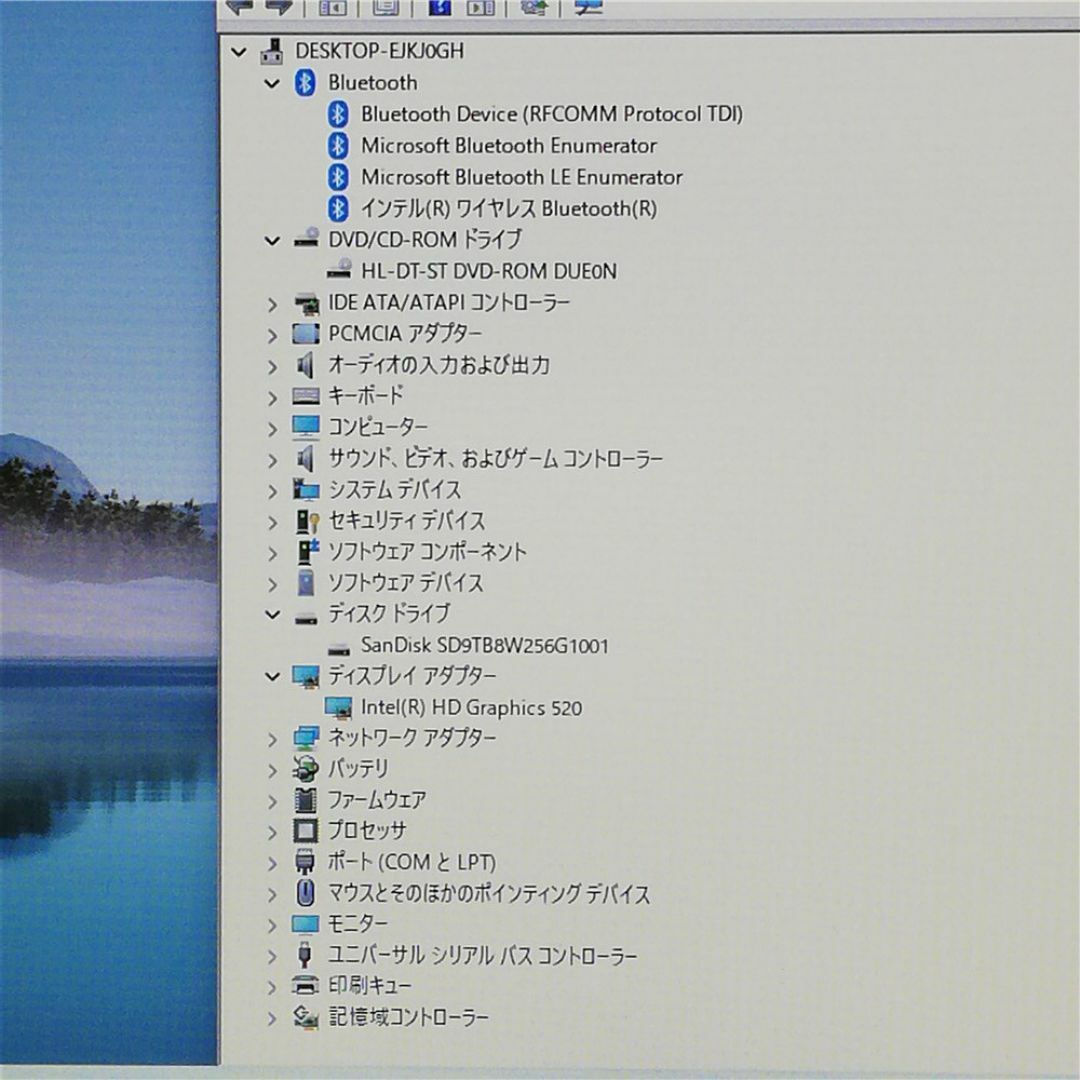Click ユニバーサル シリアル バス コントローラー label

[482, 955]
